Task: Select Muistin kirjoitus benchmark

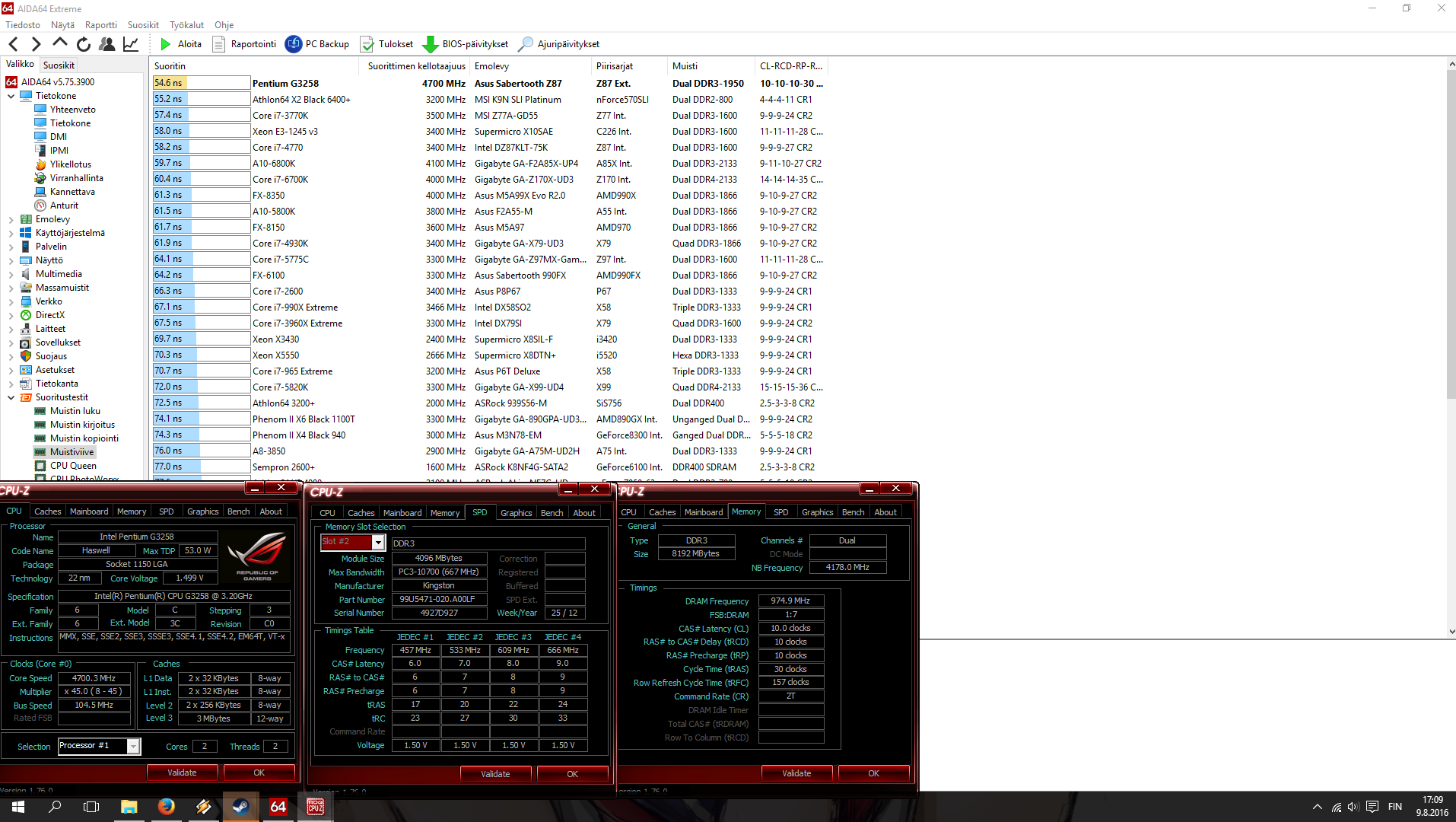Action: [x=82, y=425]
